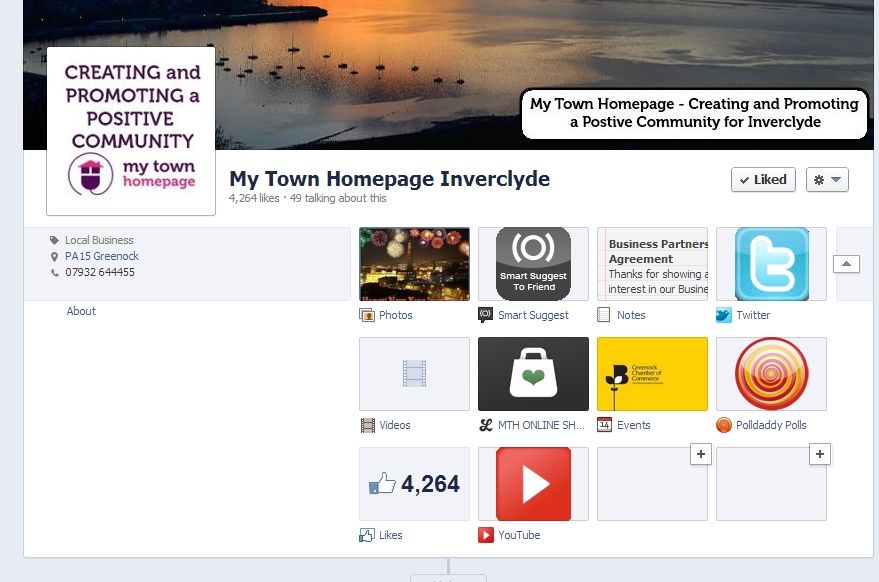879x582 pixels.
Task: Open the MTH ONLINE SH... label link
Action: (x=541, y=425)
